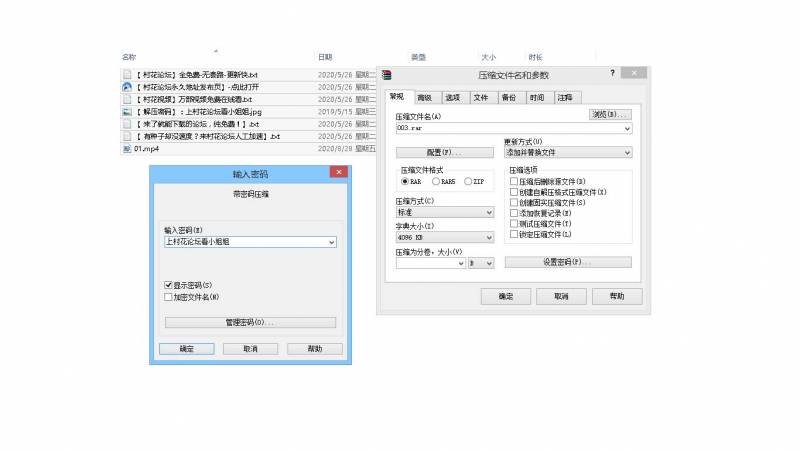Screen dimensions: 800x450
Task: Click the 01.mp4 video file icon
Action: click(x=127, y=149)
